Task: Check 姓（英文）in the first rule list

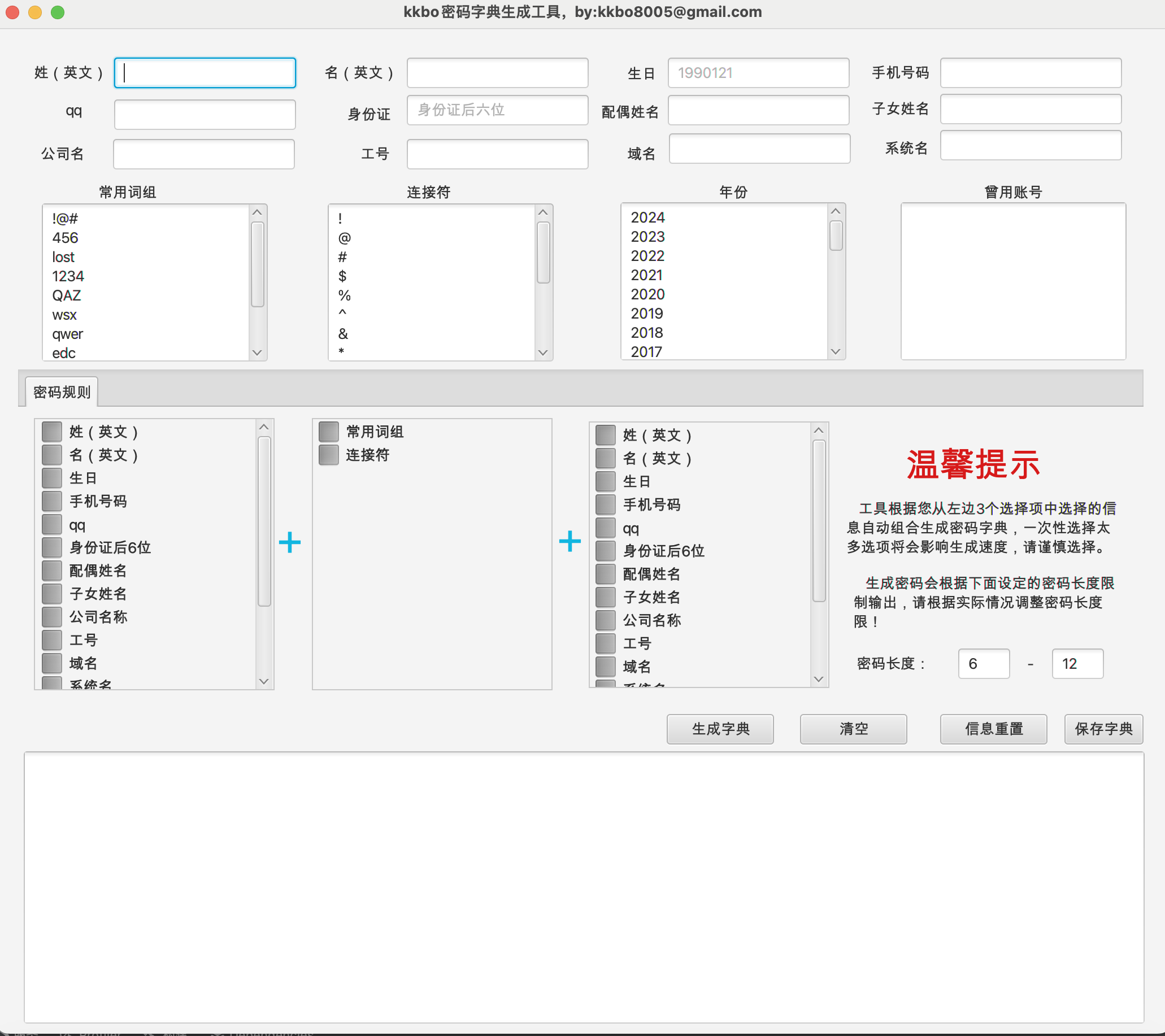Action: pos(52,432)
